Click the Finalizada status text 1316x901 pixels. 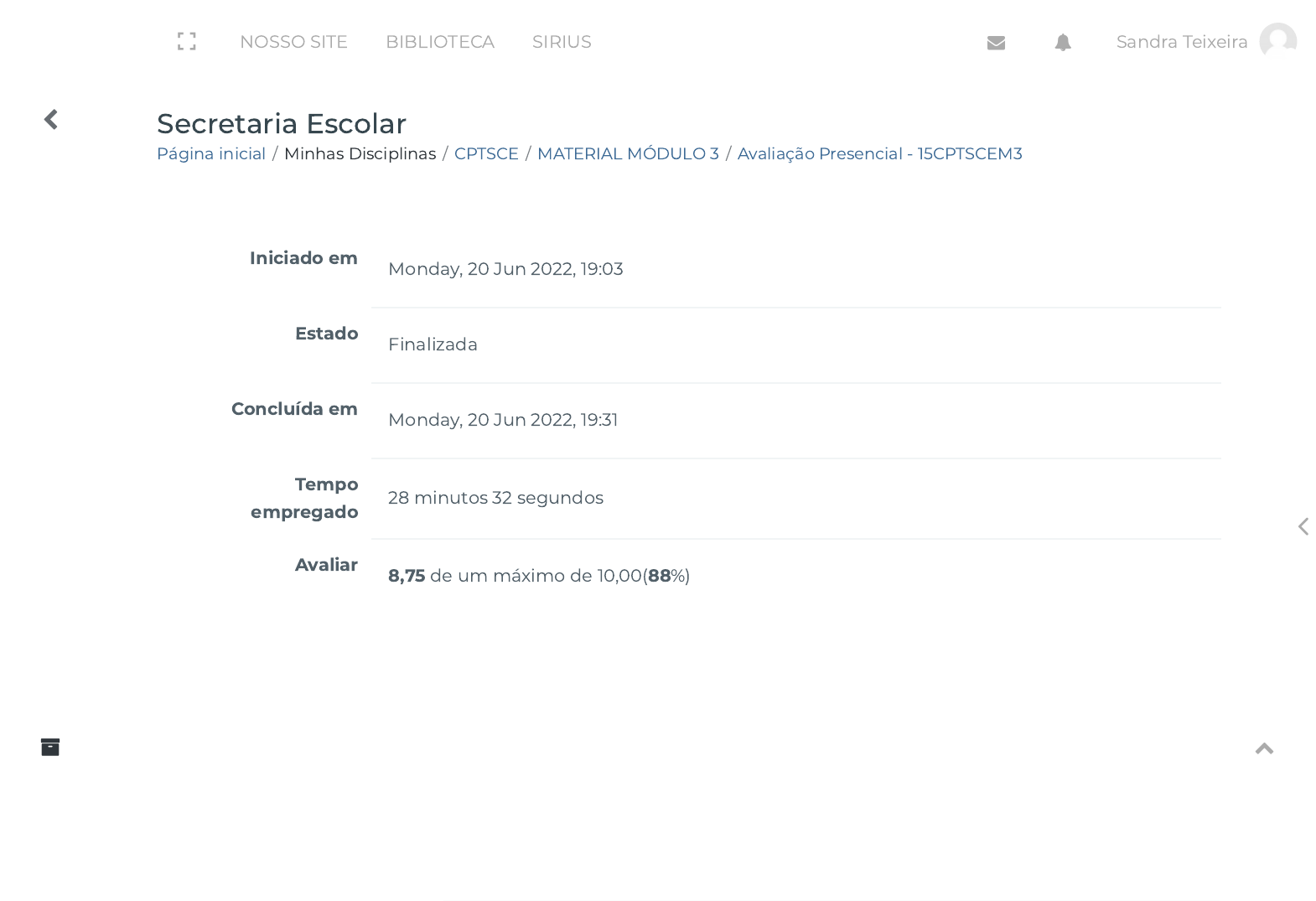[433, 344]
